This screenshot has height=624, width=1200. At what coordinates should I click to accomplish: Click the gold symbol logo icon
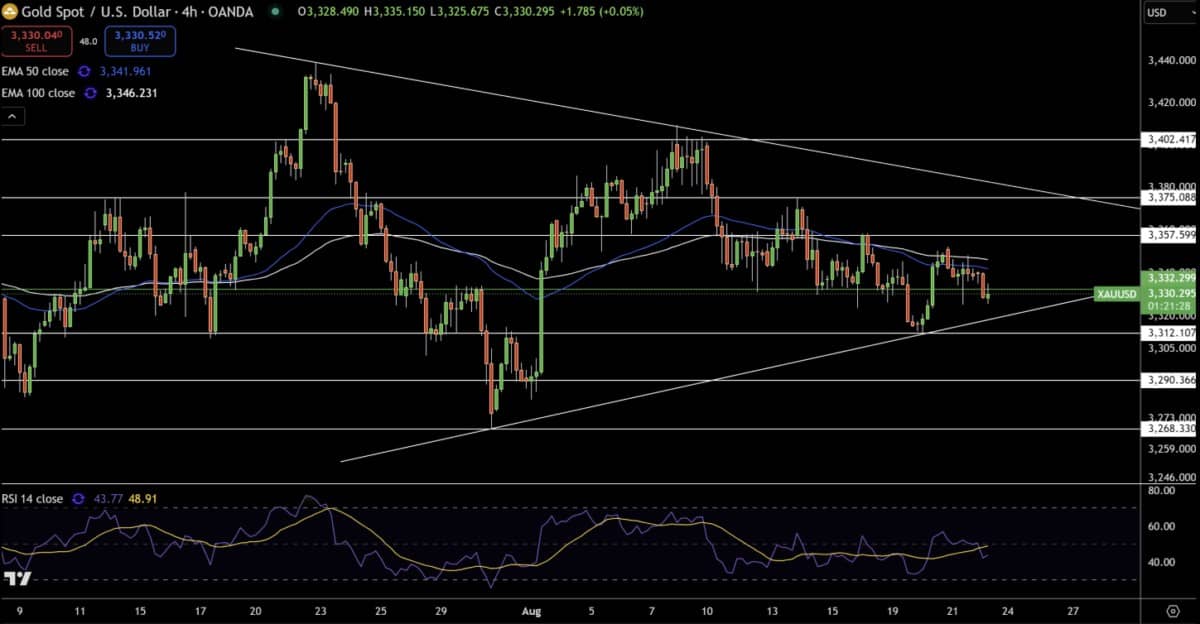coord(12,12)
